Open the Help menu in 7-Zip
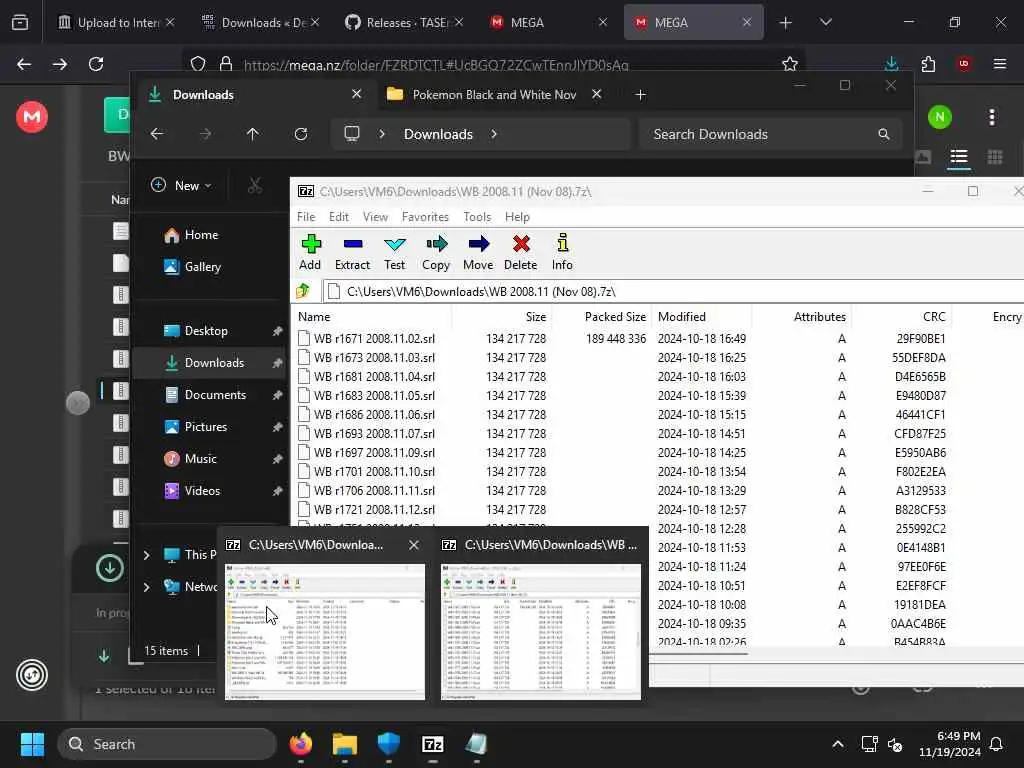The height and width of the screenshot is (768, 1024). [517, 217]
